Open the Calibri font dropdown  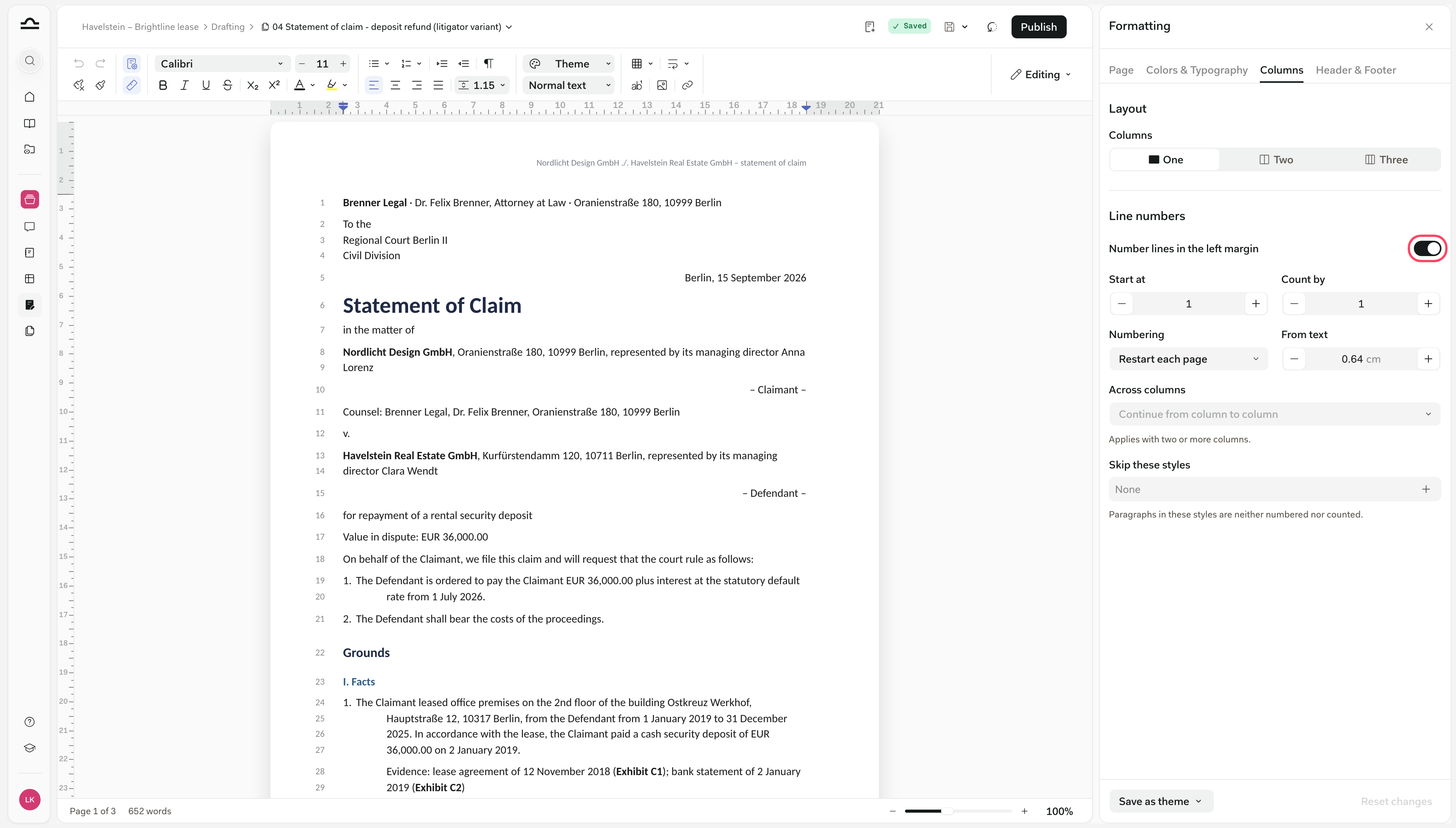tap(222, 64)
